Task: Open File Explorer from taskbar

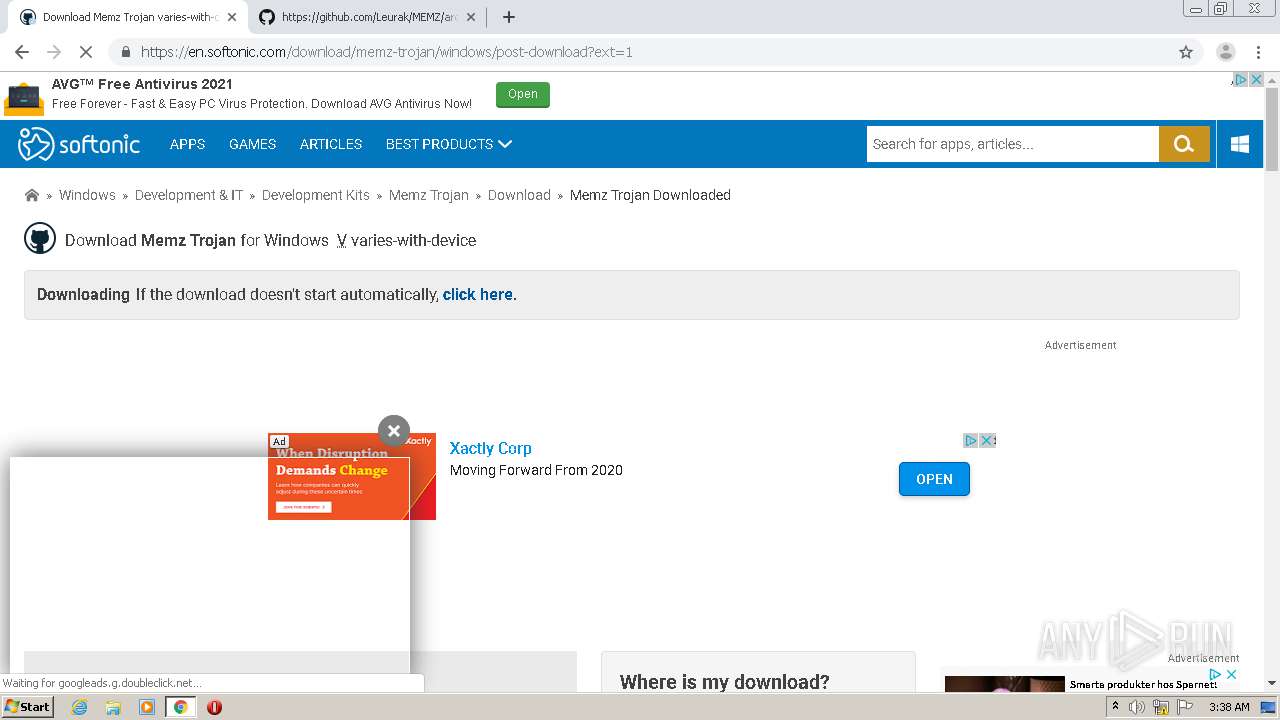Action: [x=113, y=707]
